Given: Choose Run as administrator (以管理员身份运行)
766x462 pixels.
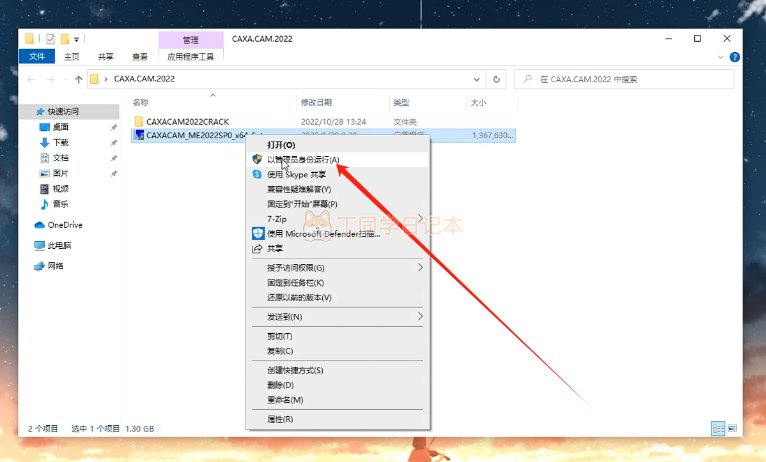Looking at the screenshot, I should coord(338,160).
